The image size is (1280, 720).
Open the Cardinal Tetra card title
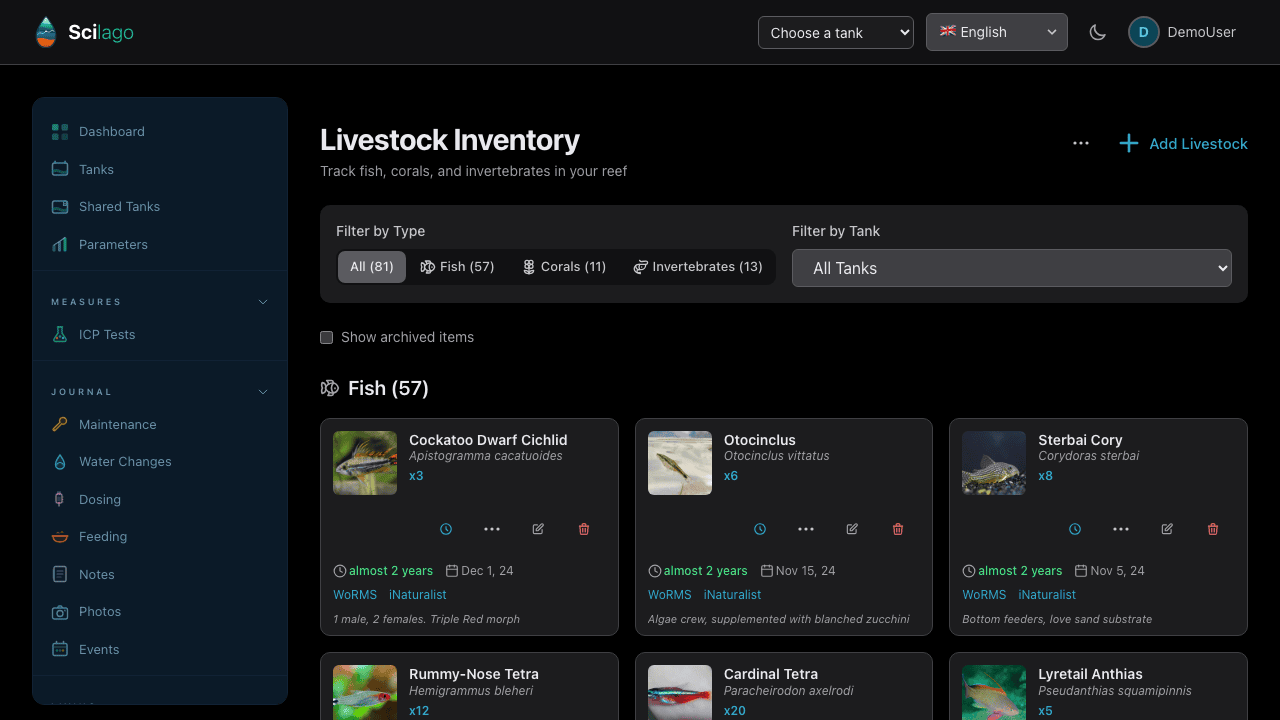[x=771, y=674]
